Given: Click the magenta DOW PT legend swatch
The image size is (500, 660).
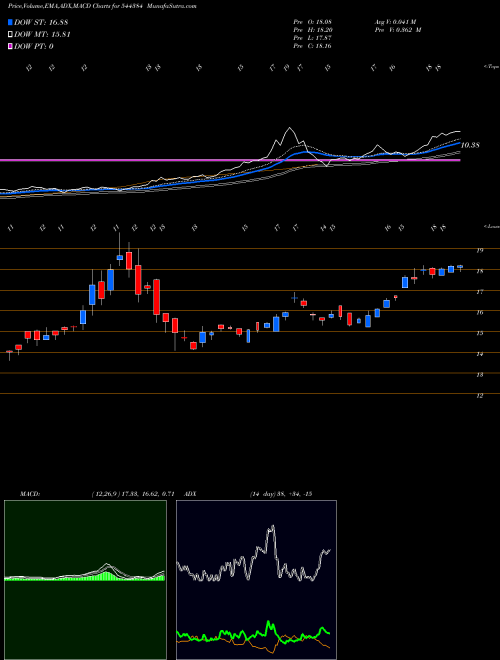Looking at the screenshot, I should click(10, 46).
